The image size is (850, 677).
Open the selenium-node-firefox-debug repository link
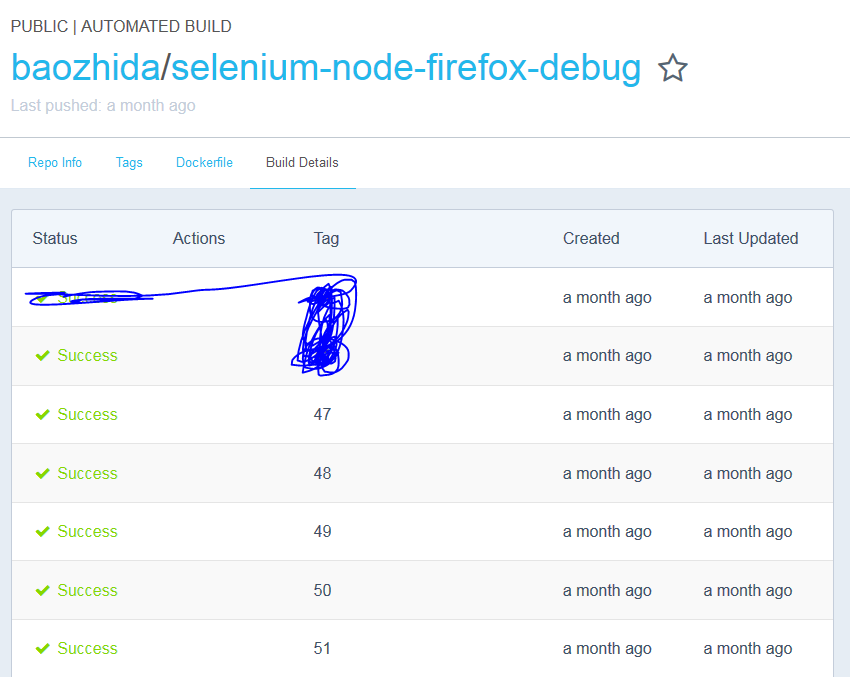(x=406, y=68)
